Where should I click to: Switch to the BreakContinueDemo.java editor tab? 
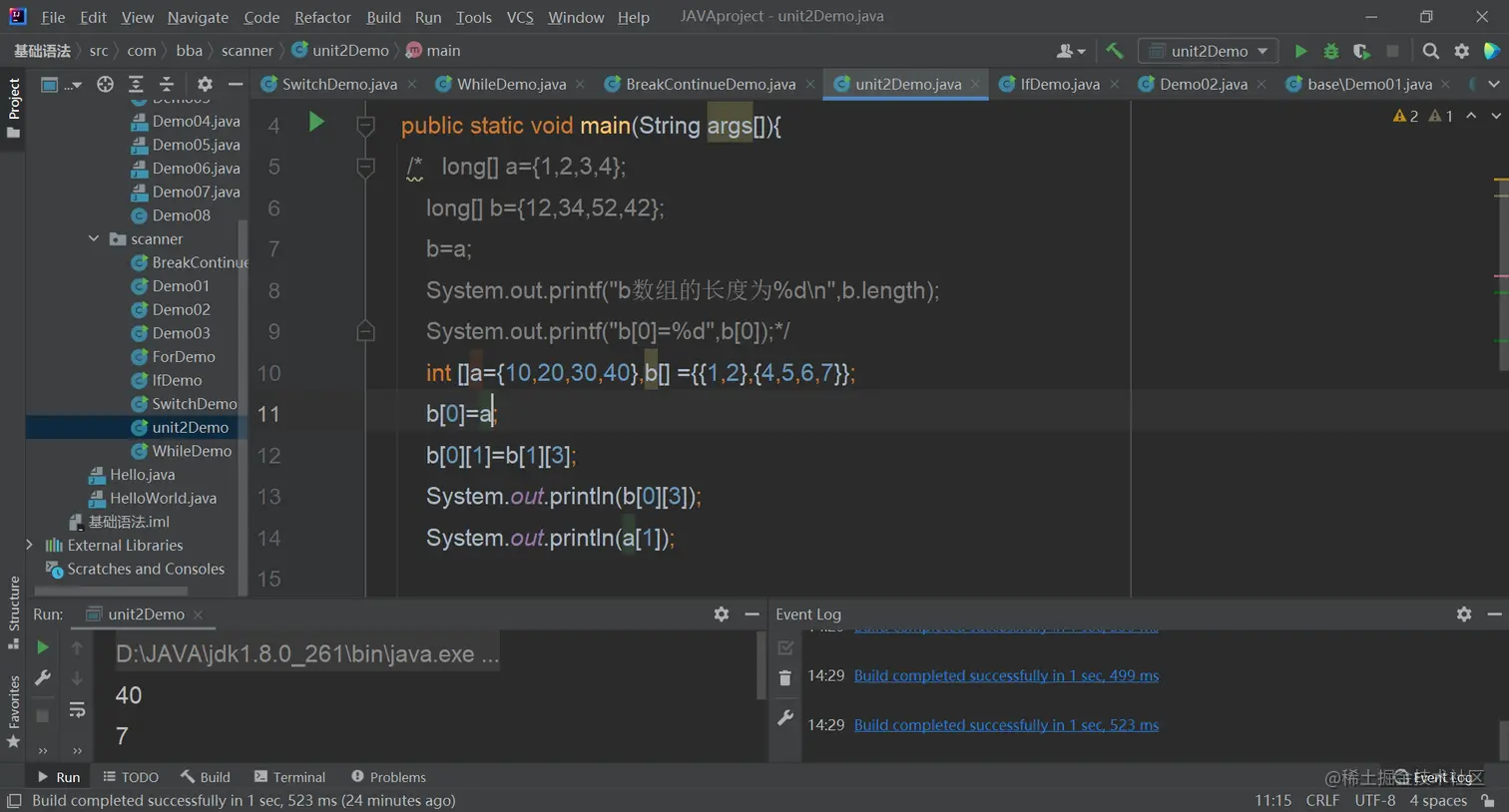point(710,85)
